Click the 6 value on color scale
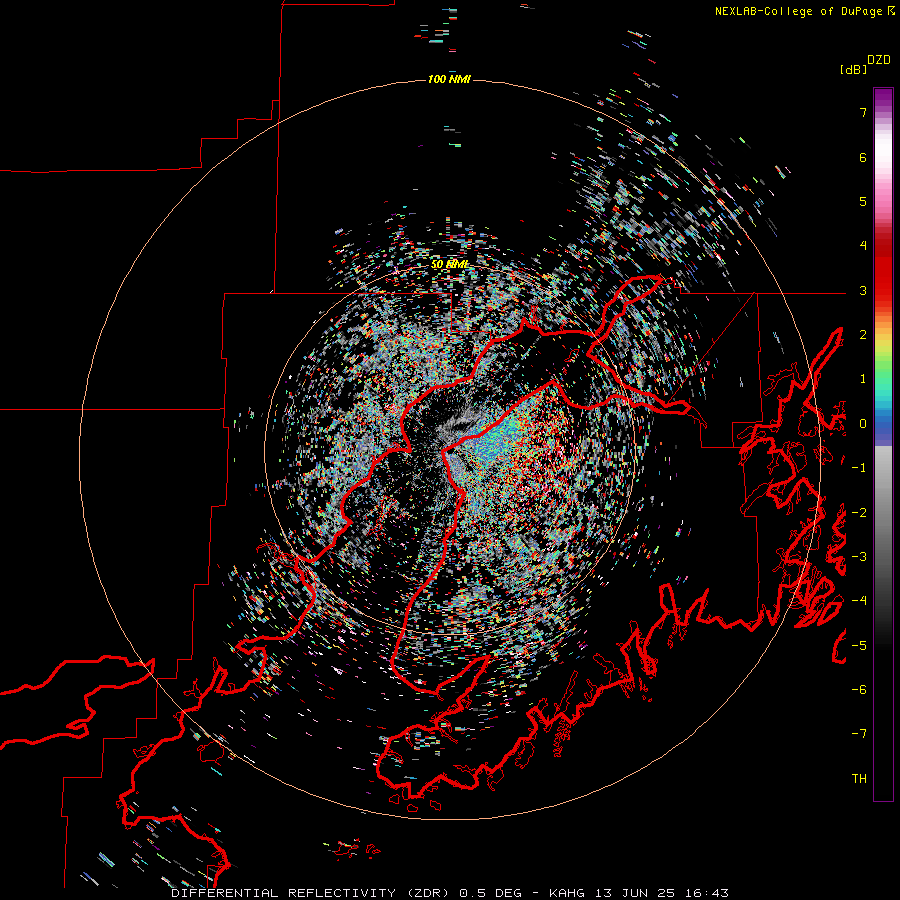Screen dimensions: 900x900 863,157
